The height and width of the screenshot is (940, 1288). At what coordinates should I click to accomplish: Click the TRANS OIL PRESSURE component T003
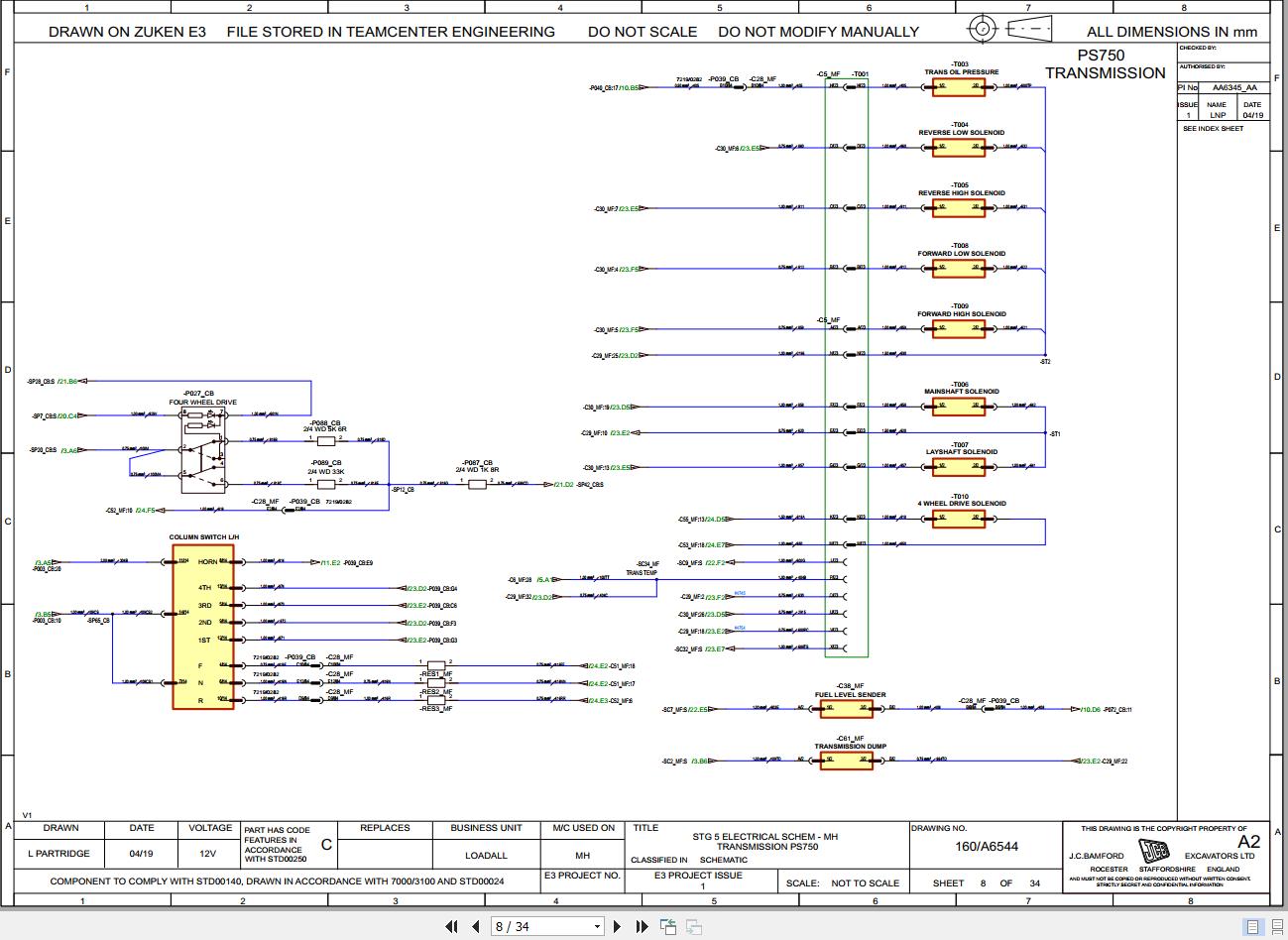pyautogui.click(x=959, y=86)
